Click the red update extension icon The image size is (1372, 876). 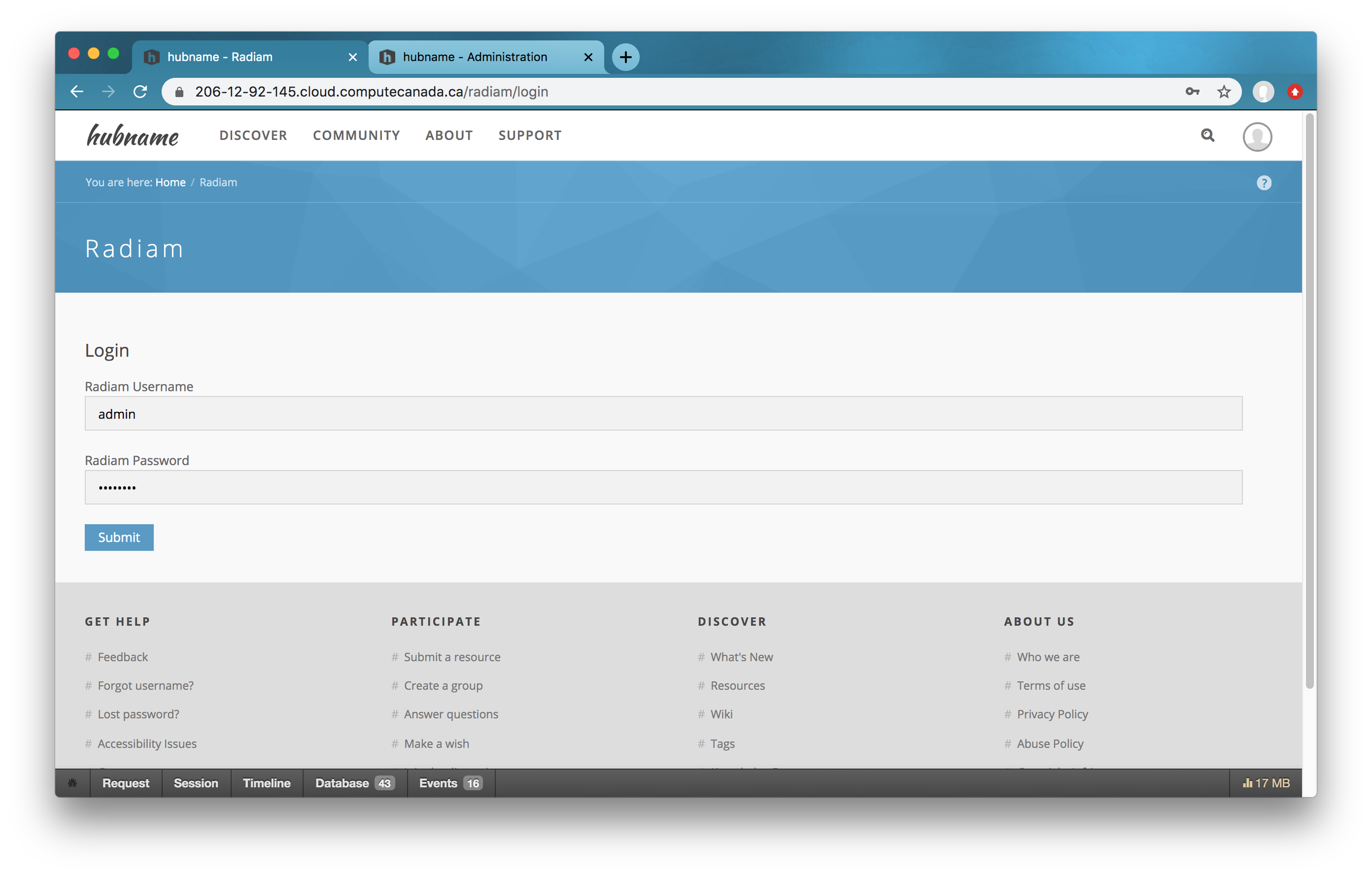(1295, 92)
